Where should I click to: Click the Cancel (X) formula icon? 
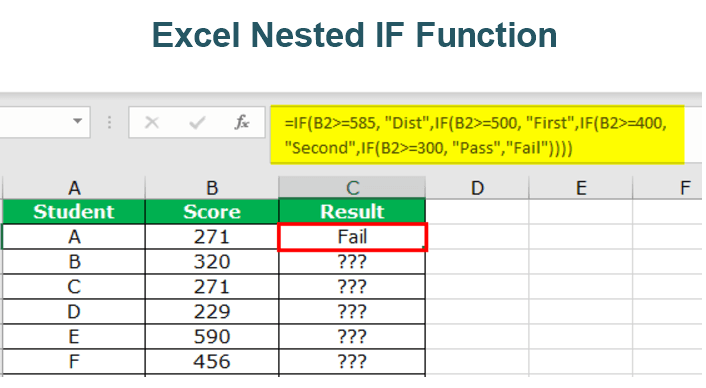152,122
